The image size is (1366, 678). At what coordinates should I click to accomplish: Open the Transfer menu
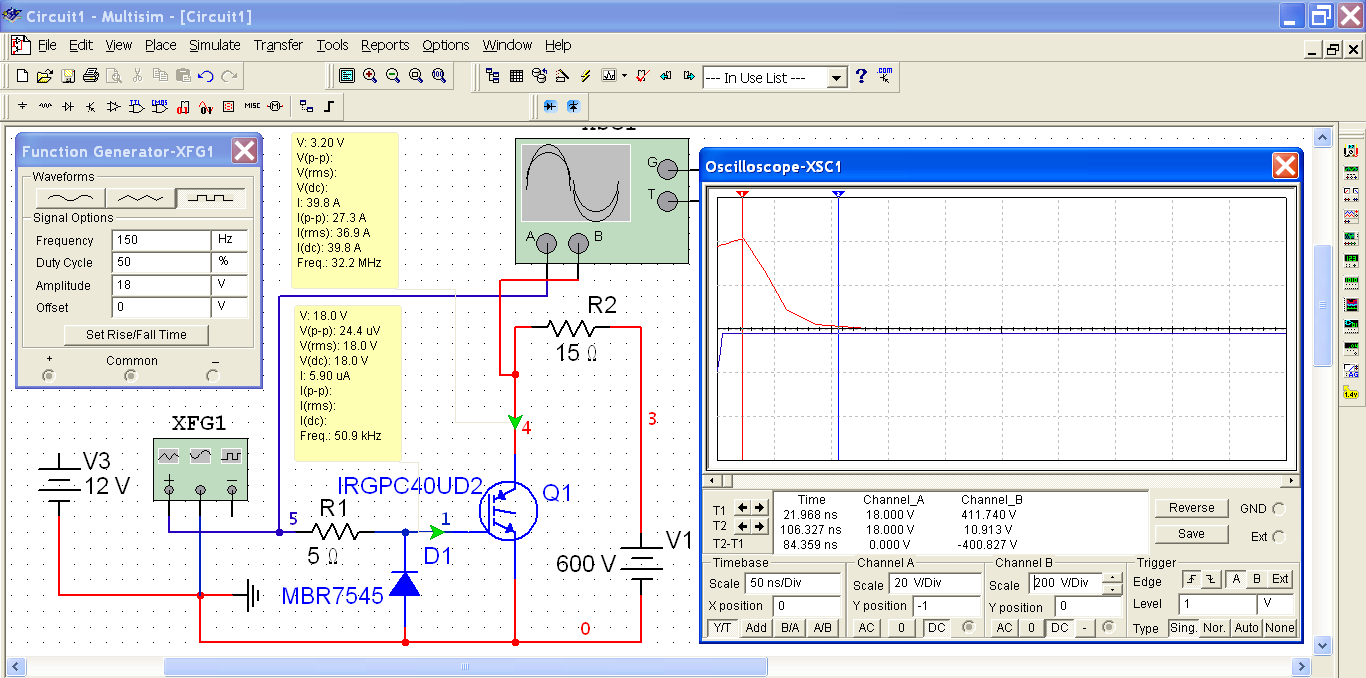[x=278, y=45]
